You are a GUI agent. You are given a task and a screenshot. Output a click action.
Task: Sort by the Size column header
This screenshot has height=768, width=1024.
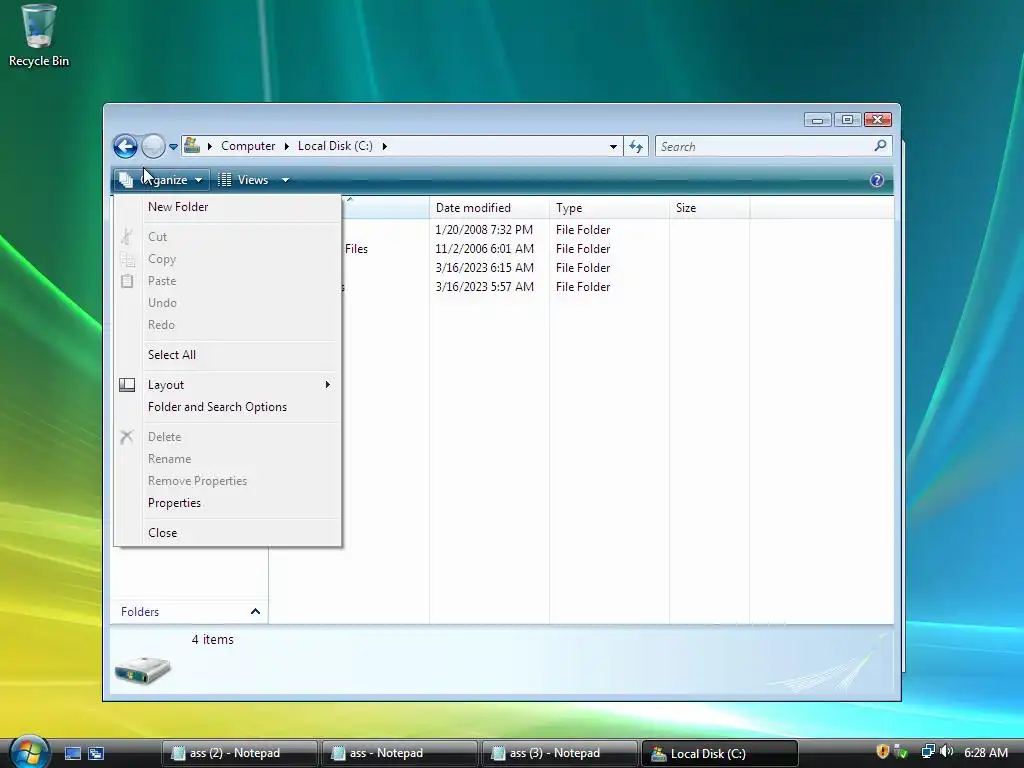(709, 208)
